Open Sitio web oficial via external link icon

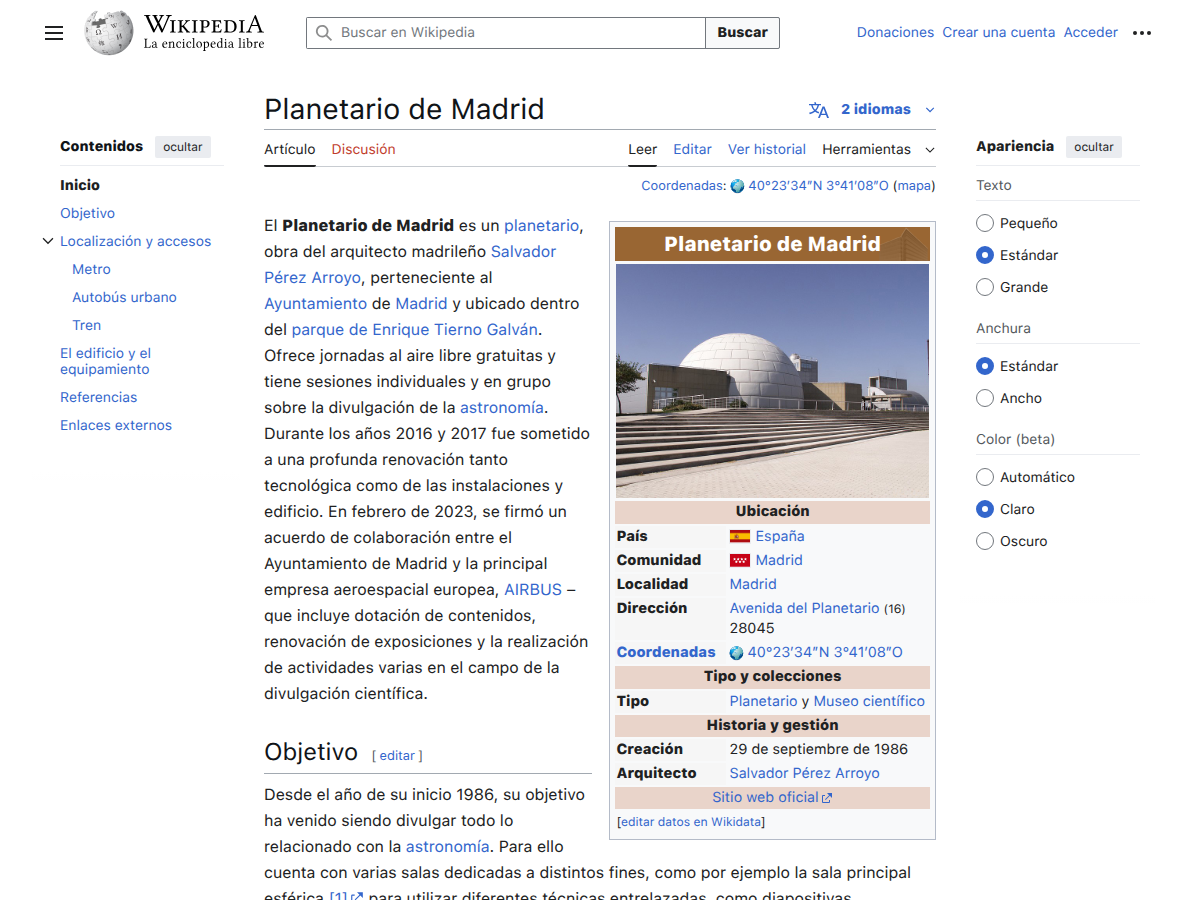pyautogui.click(x=826, y=797)
